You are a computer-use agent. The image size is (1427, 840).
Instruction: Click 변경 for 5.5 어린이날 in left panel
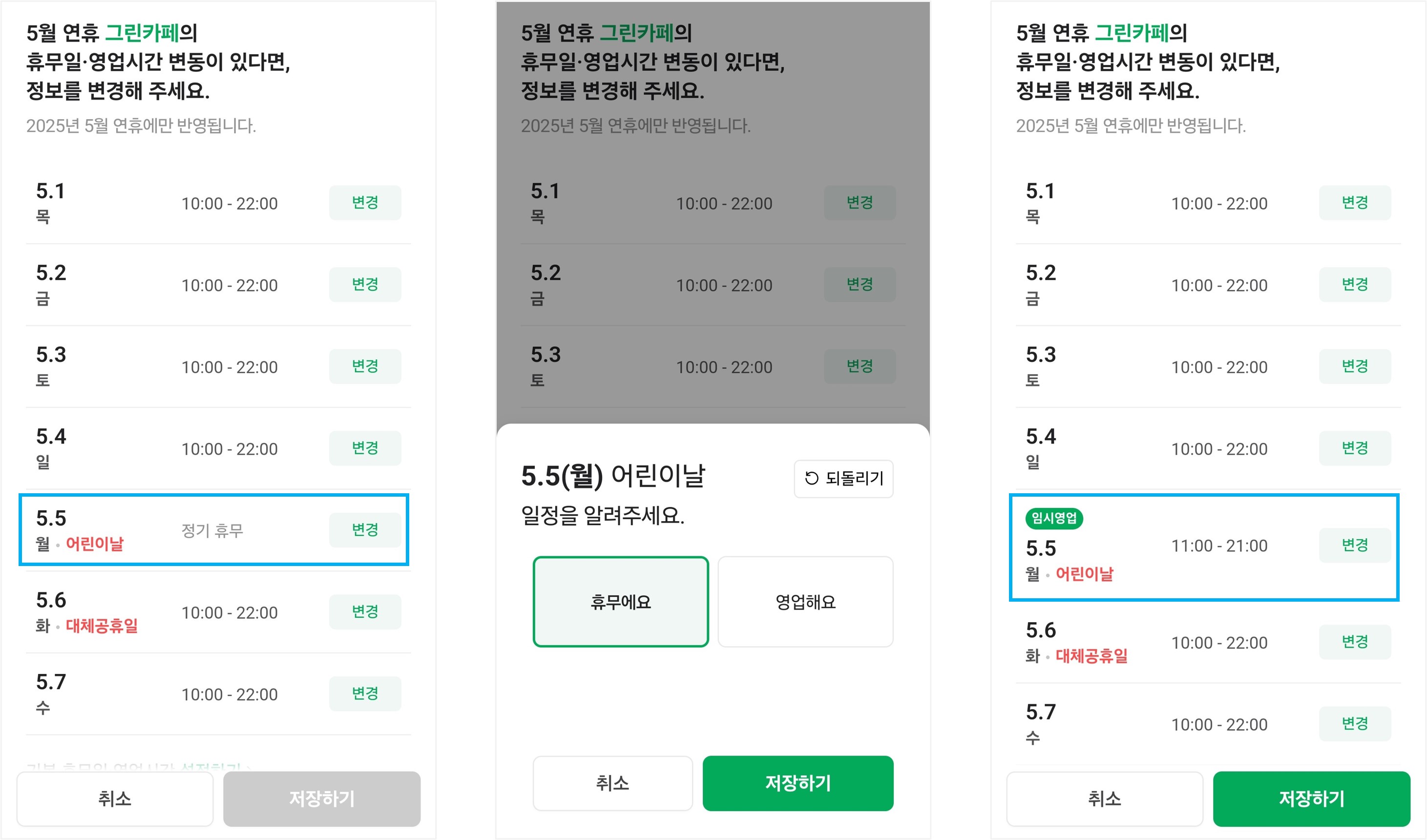[365, 530]
